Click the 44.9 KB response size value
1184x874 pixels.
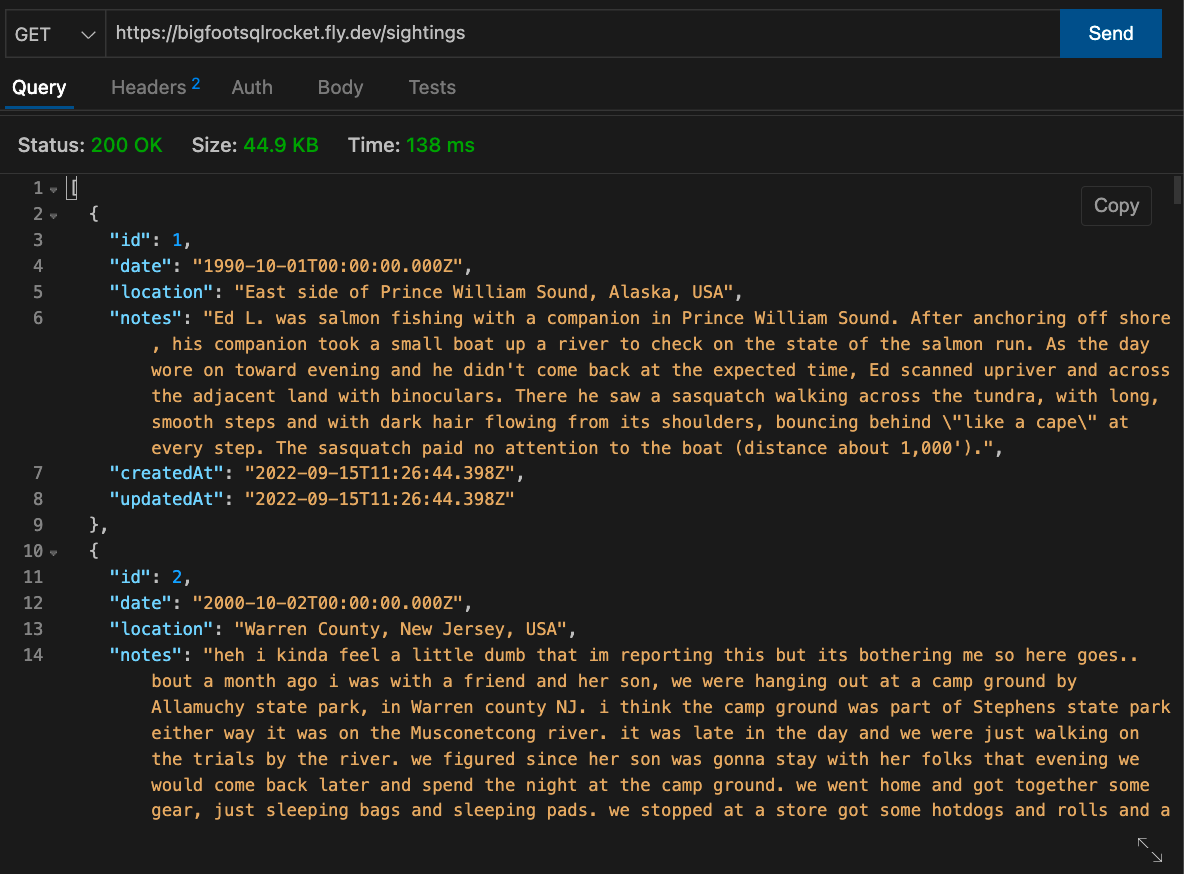280,146
